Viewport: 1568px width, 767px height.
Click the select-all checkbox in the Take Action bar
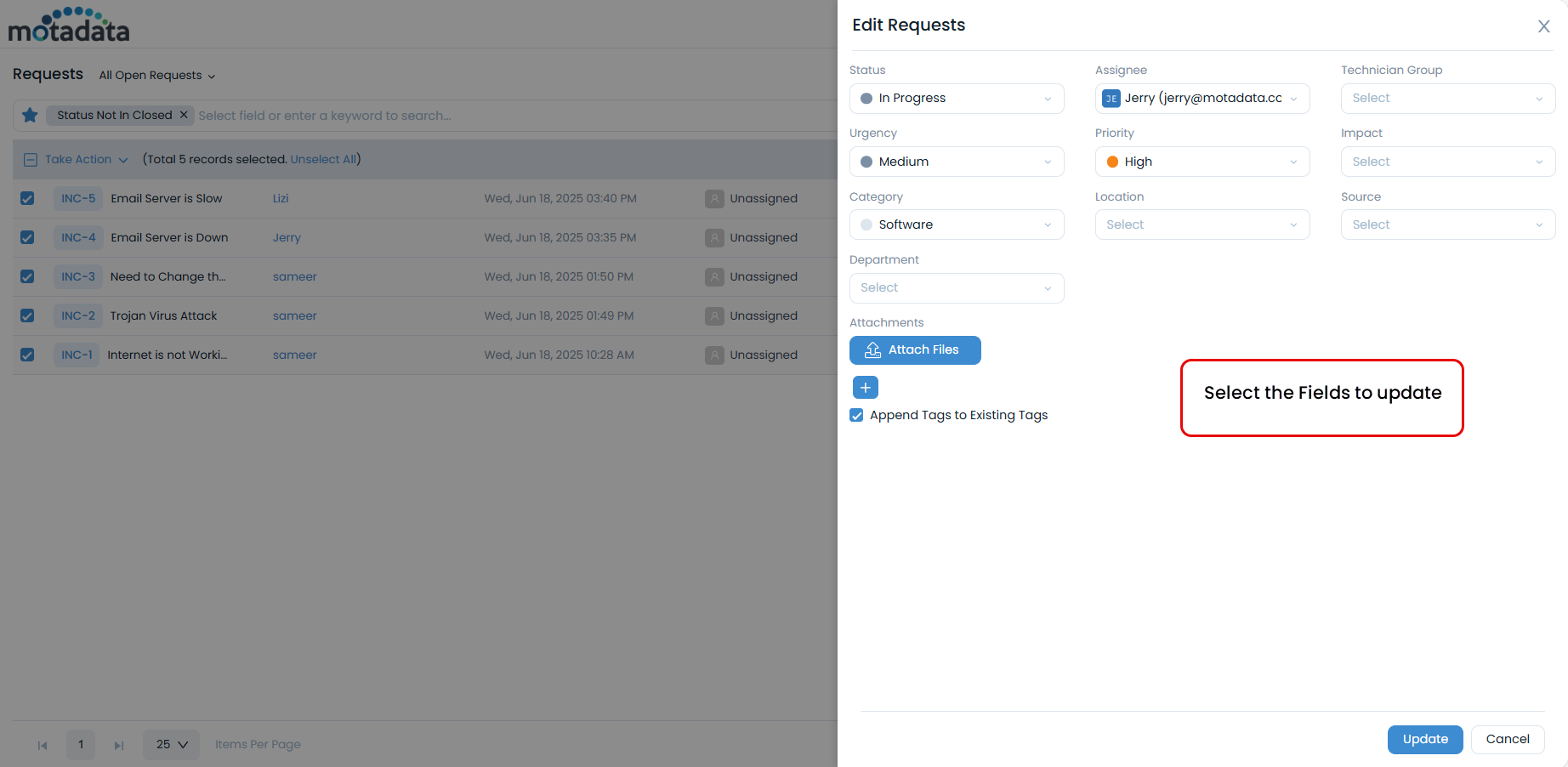pos(30,159)
